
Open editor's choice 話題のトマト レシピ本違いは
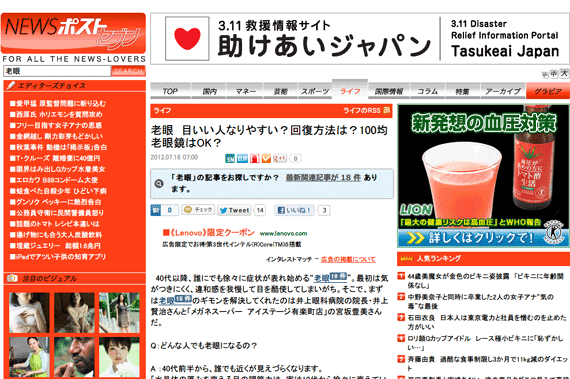[55, 224]
